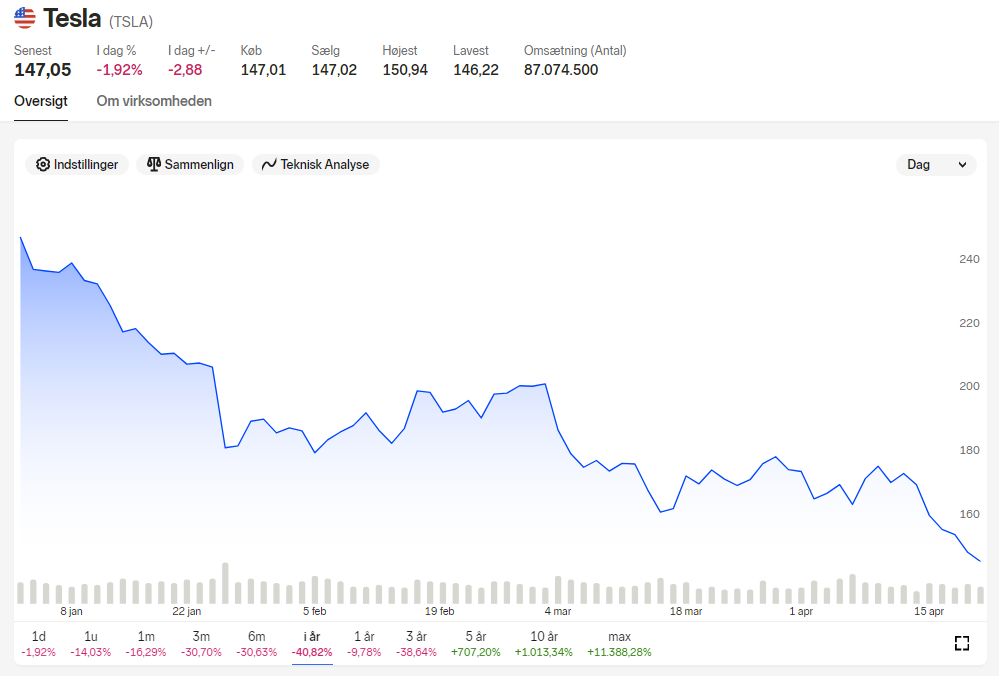Click the 19 feb date label
Image resolution: width=999 pixels, height=676 pixels.
pyautogui.click(x=440, y=611)
